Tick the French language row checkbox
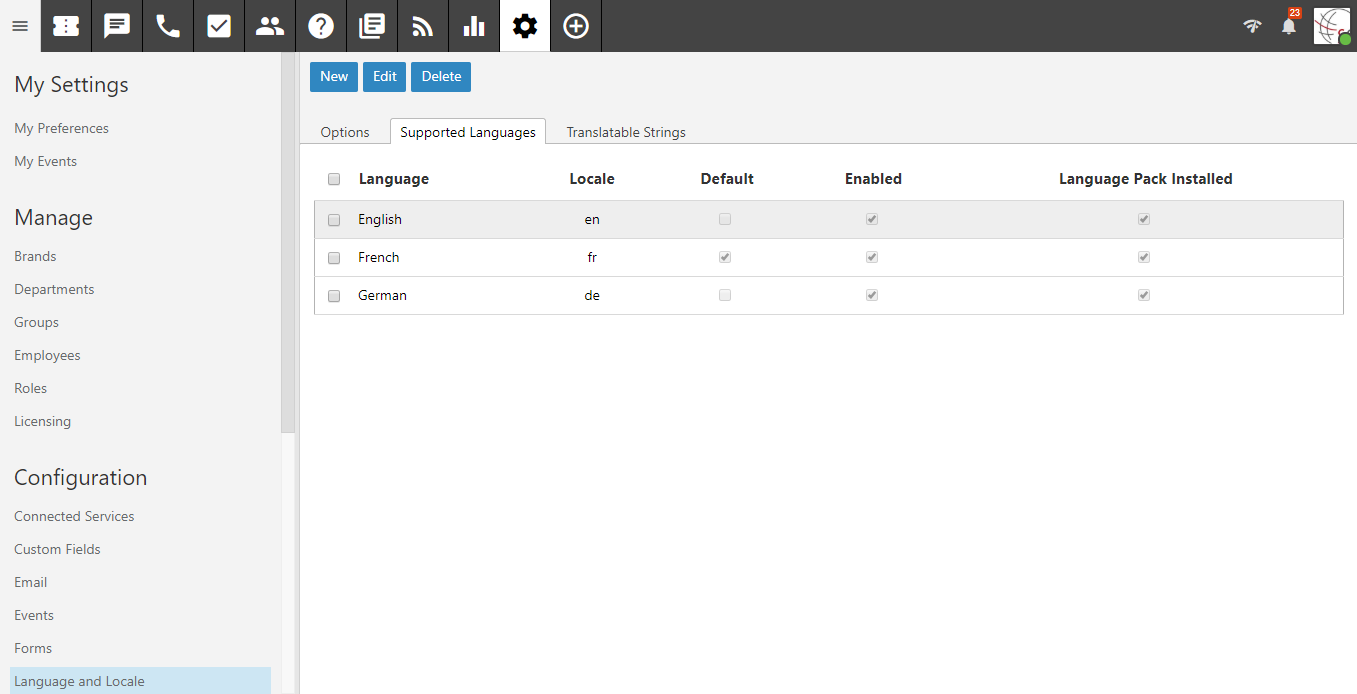This screenshot has height=694, width=1357. 334,258
